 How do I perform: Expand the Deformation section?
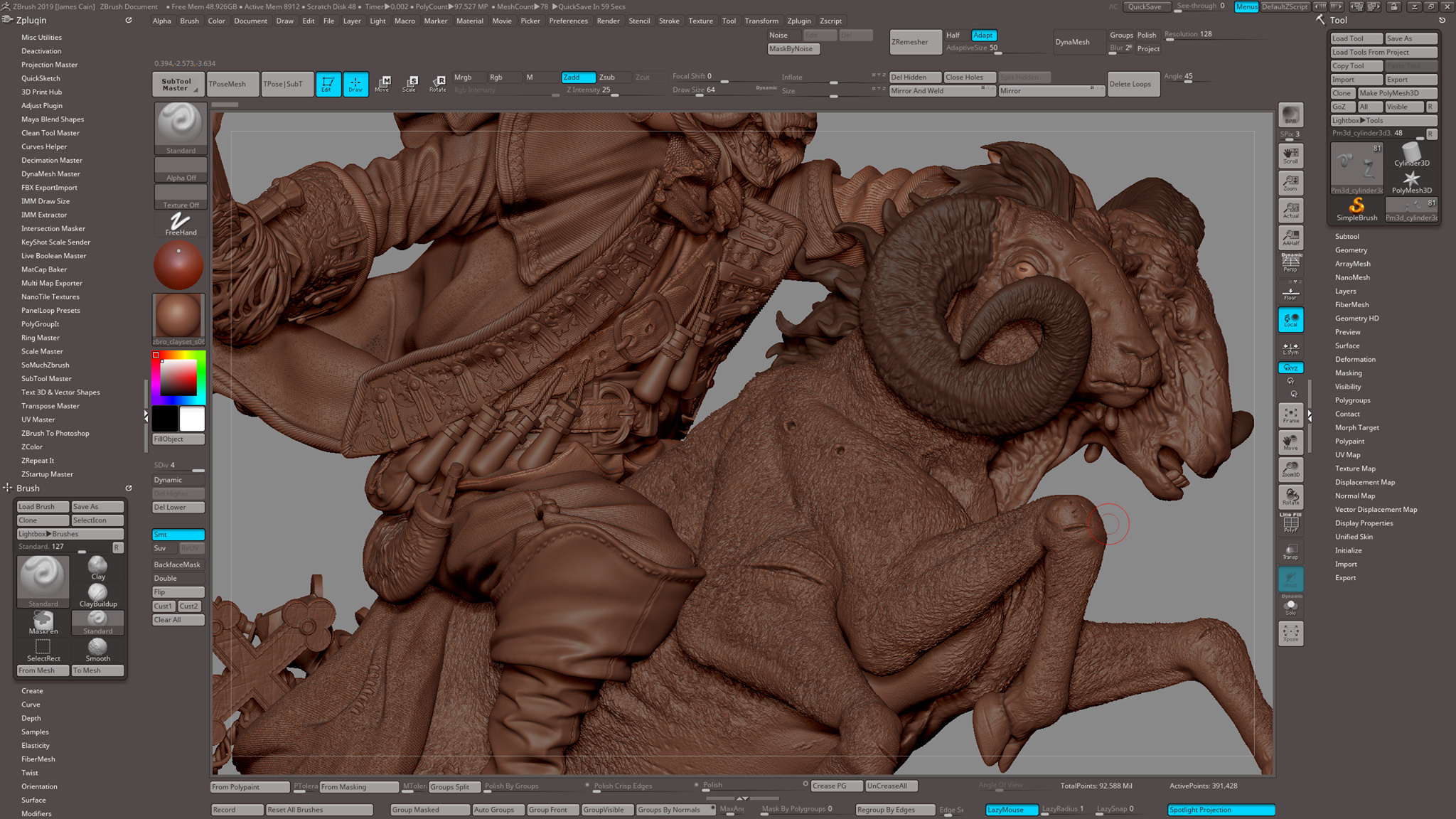pos(1355,359)
